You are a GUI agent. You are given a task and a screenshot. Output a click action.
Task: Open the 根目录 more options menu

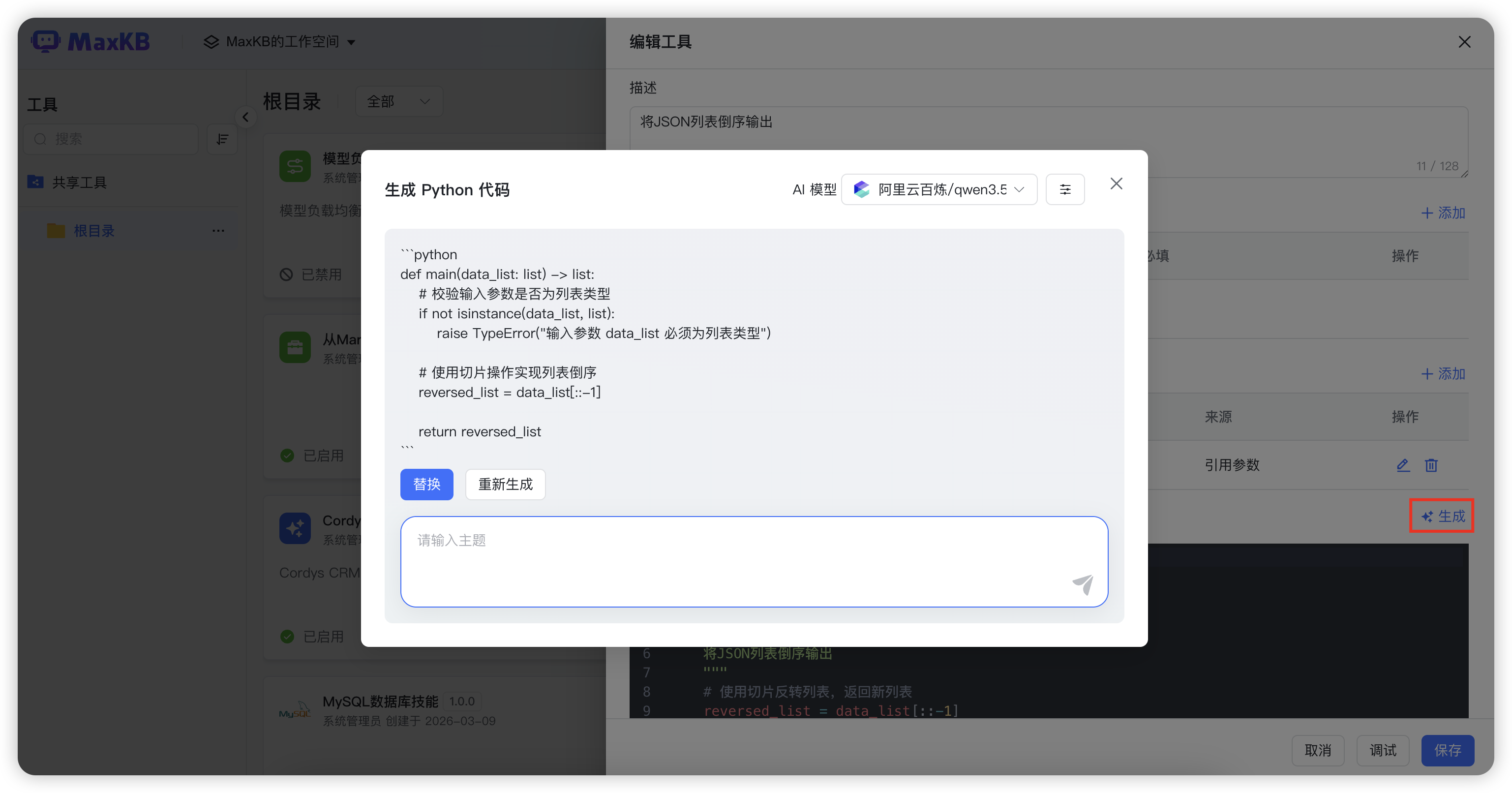(218, 230)
